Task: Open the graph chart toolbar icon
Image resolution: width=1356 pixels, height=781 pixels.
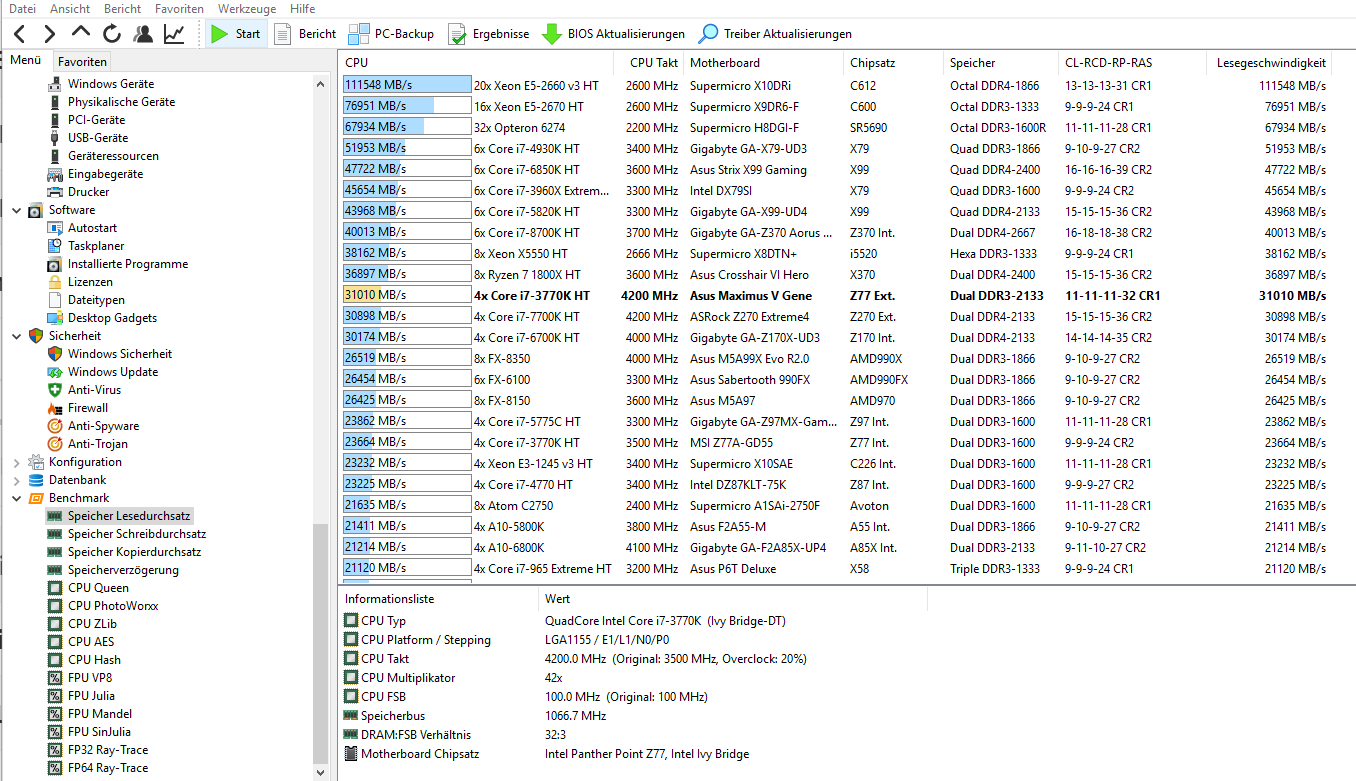Action: coord(174,34)
